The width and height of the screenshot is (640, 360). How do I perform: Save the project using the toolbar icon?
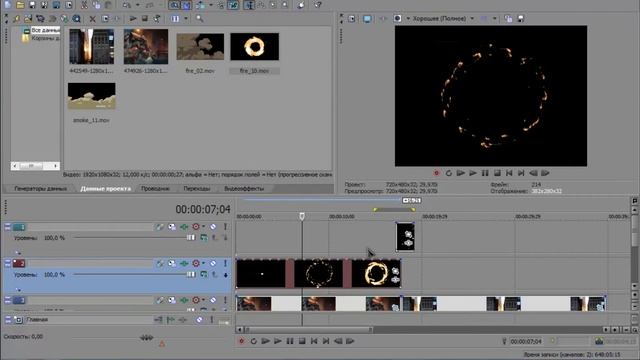[32, 5]
